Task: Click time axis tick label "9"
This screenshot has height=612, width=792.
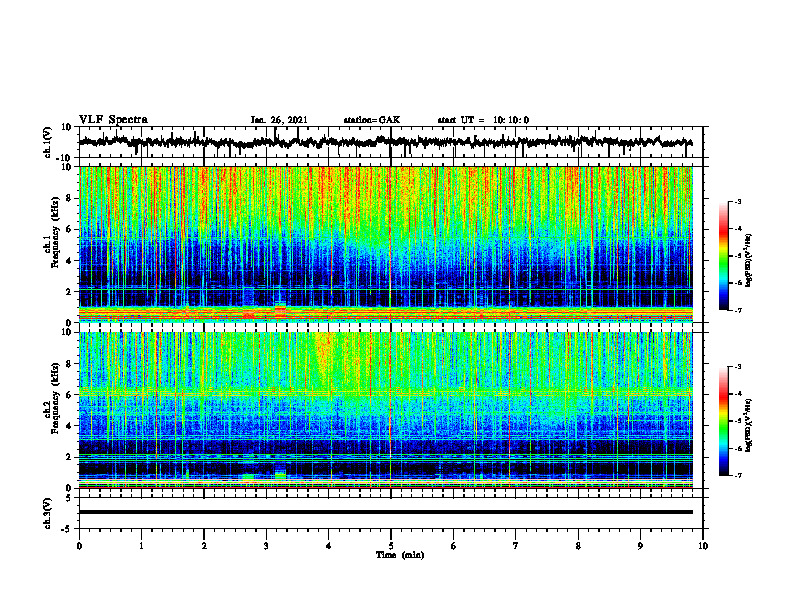Action: 640,546
